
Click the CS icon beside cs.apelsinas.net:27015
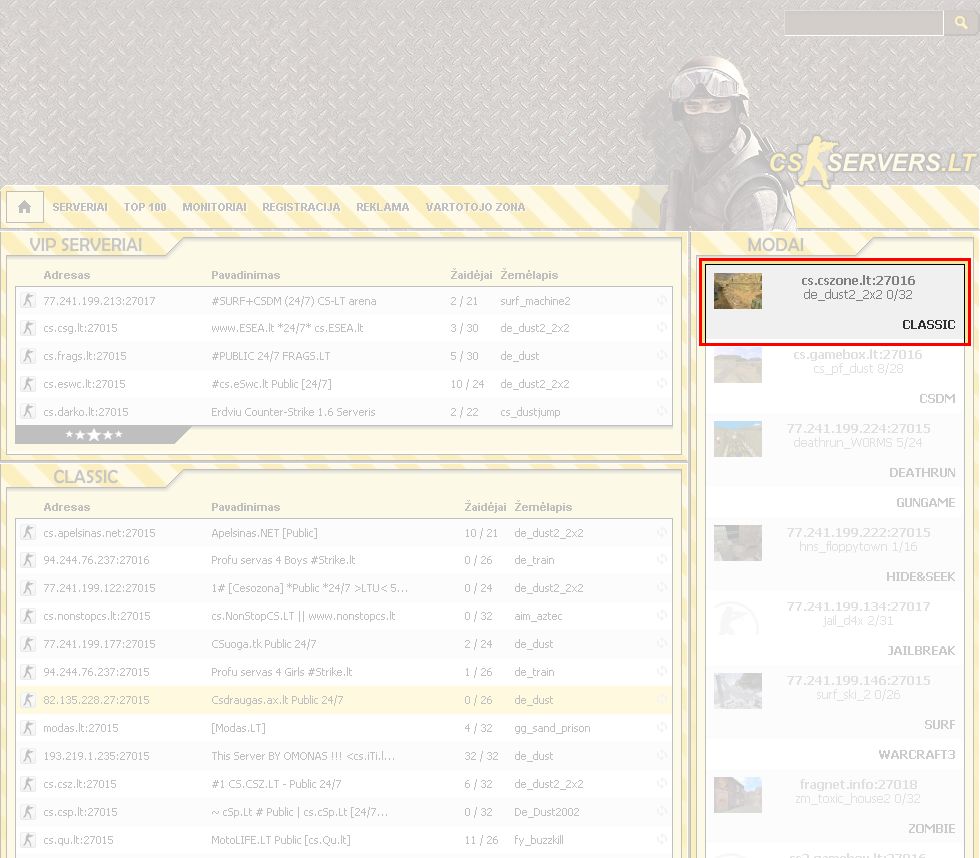coord(28,533)
